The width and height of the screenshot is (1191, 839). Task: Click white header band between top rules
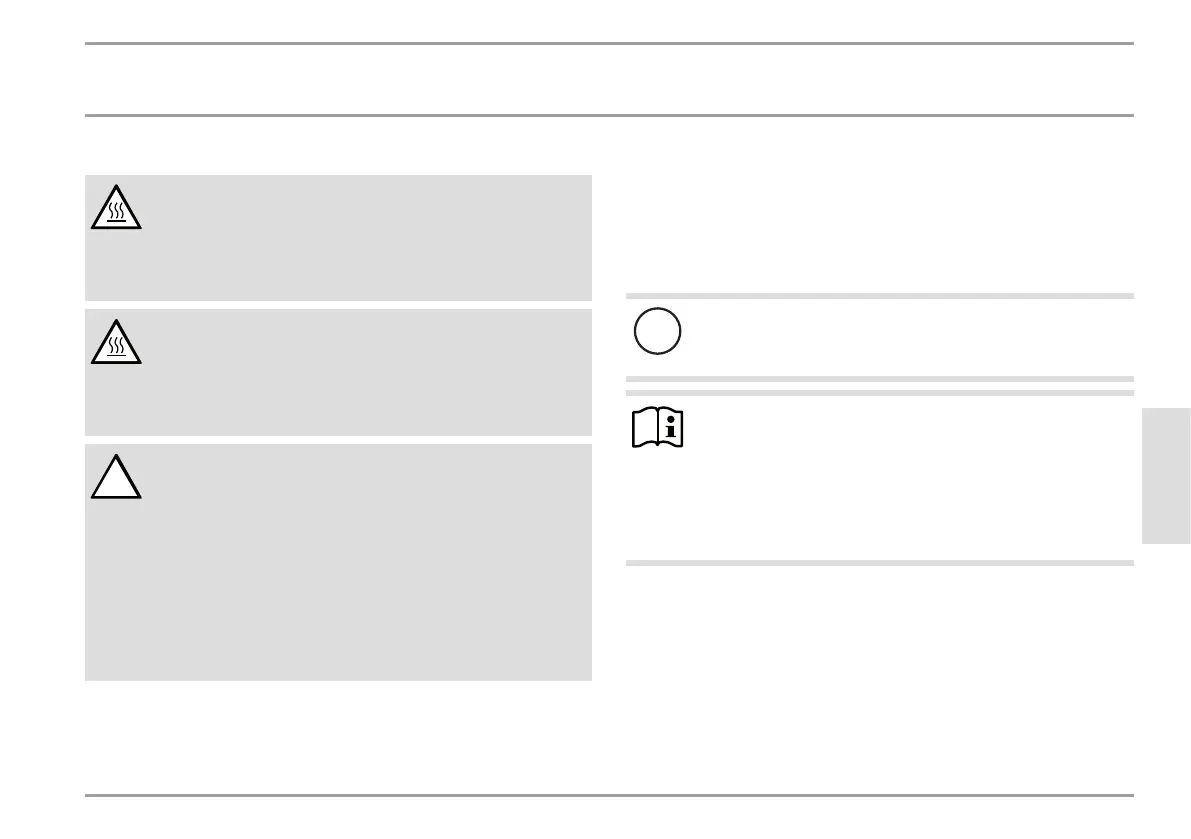click(609, 80)
